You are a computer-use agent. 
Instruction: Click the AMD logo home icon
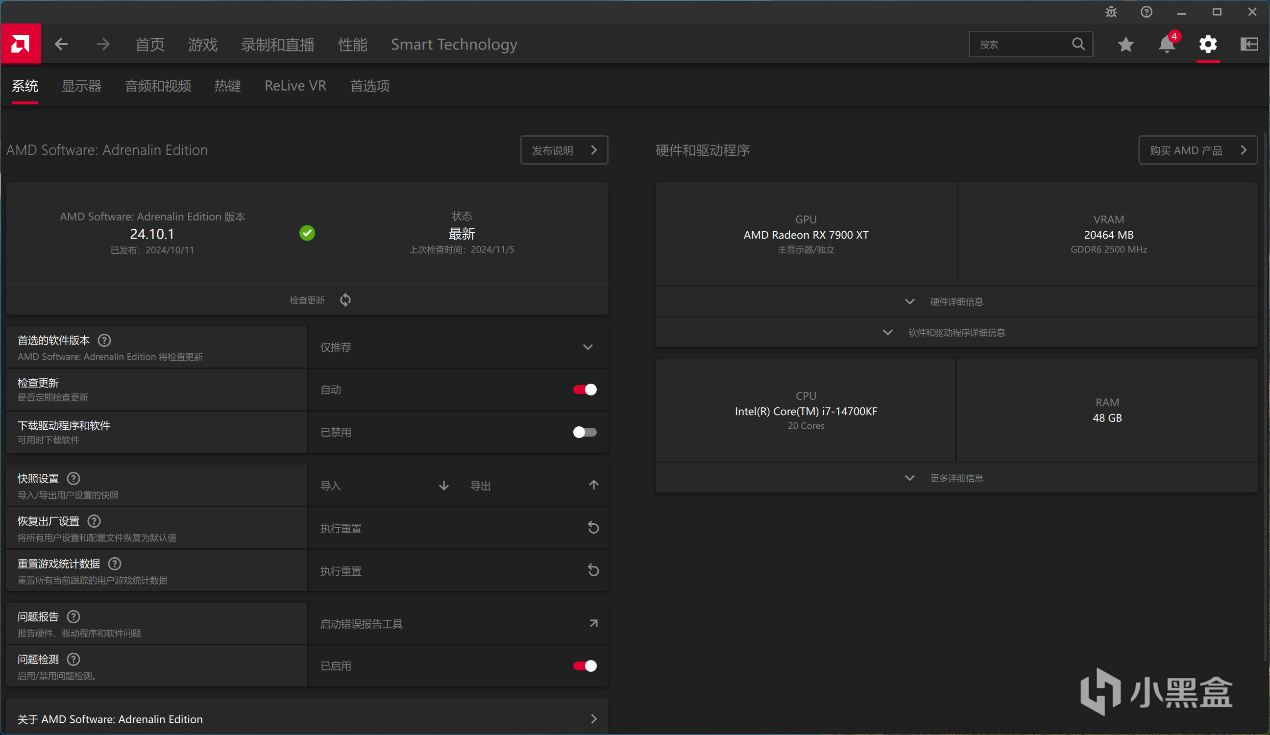pos(21,43)
